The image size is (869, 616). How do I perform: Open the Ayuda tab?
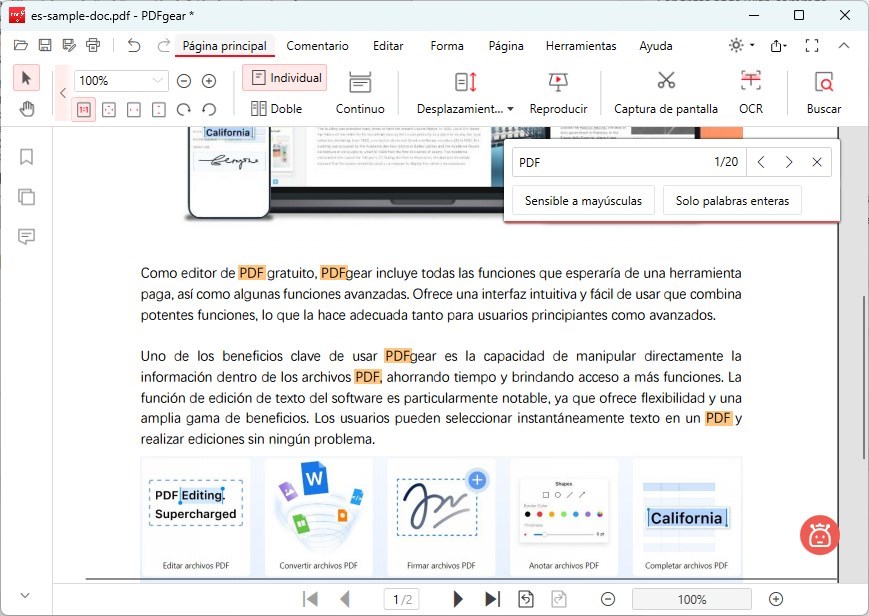[656, 46]
